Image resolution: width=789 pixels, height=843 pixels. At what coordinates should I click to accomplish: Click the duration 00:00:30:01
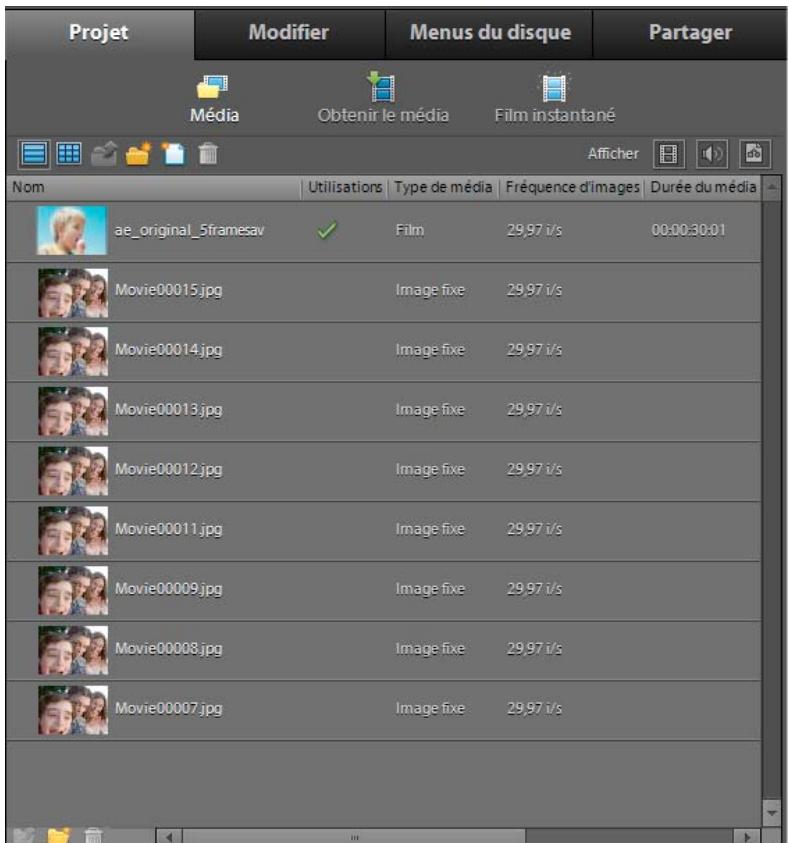[688, 231]
